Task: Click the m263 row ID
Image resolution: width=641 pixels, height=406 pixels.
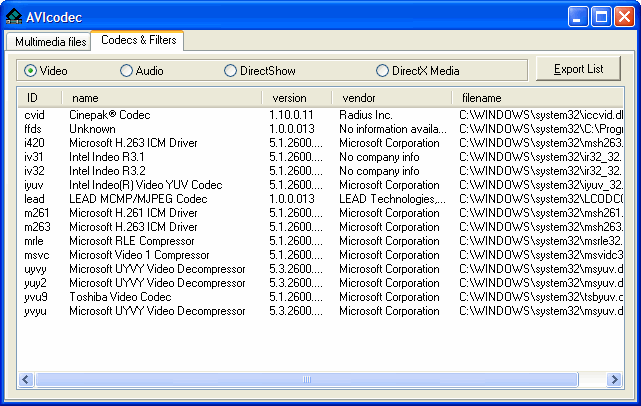Action: coord(37,227)
